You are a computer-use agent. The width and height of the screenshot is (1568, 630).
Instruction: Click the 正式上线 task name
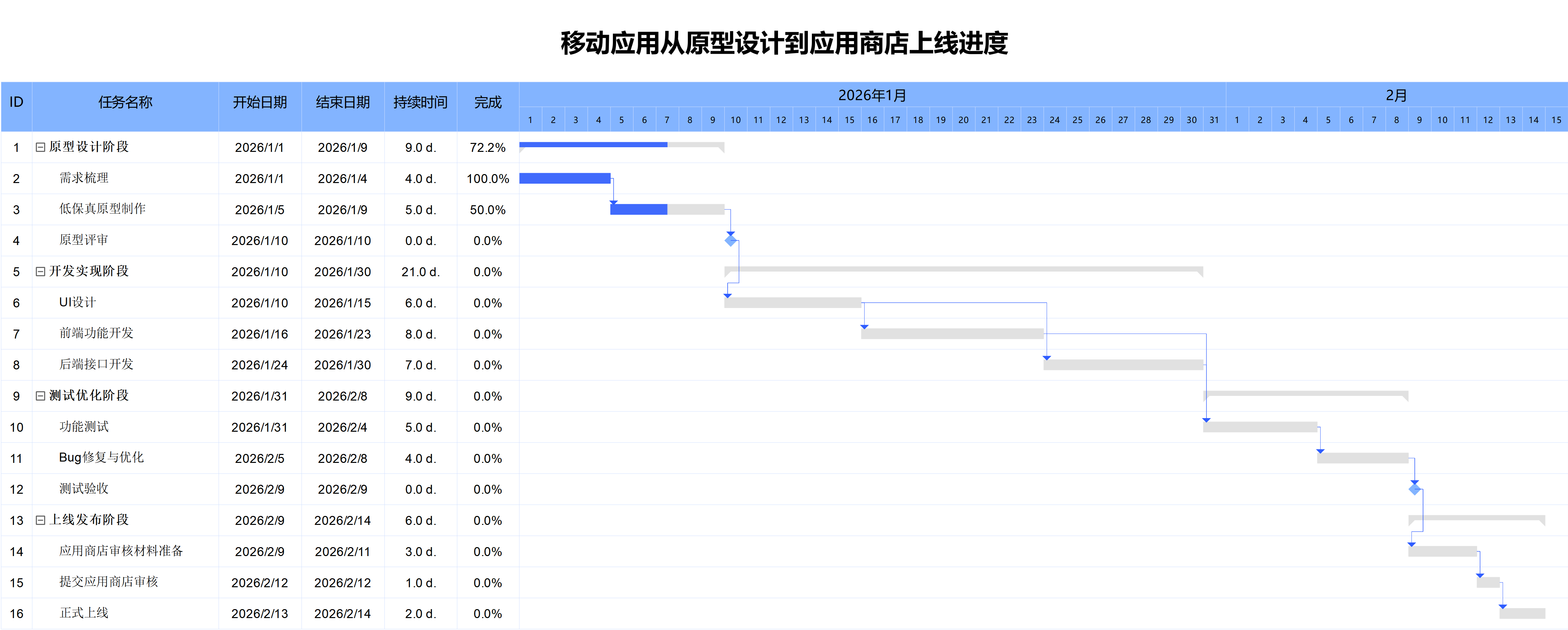[84, 613]
